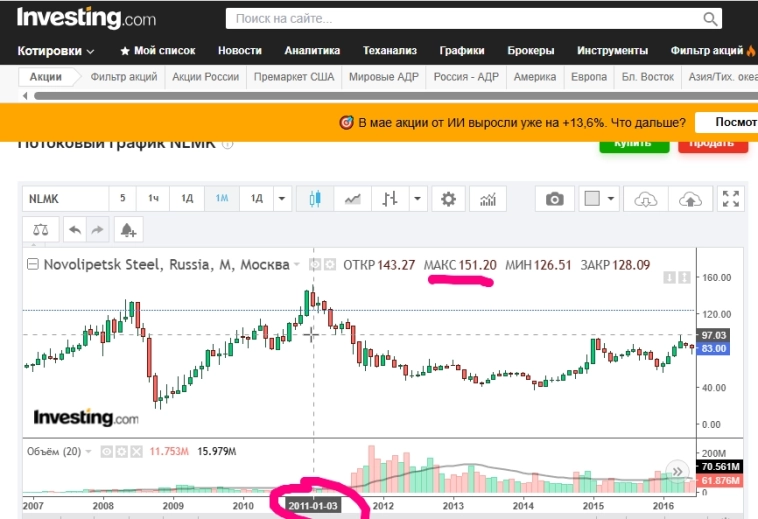Click the load chart cloud upload icon
Viewport: 758px width, 519px height.
coord(690,199)
